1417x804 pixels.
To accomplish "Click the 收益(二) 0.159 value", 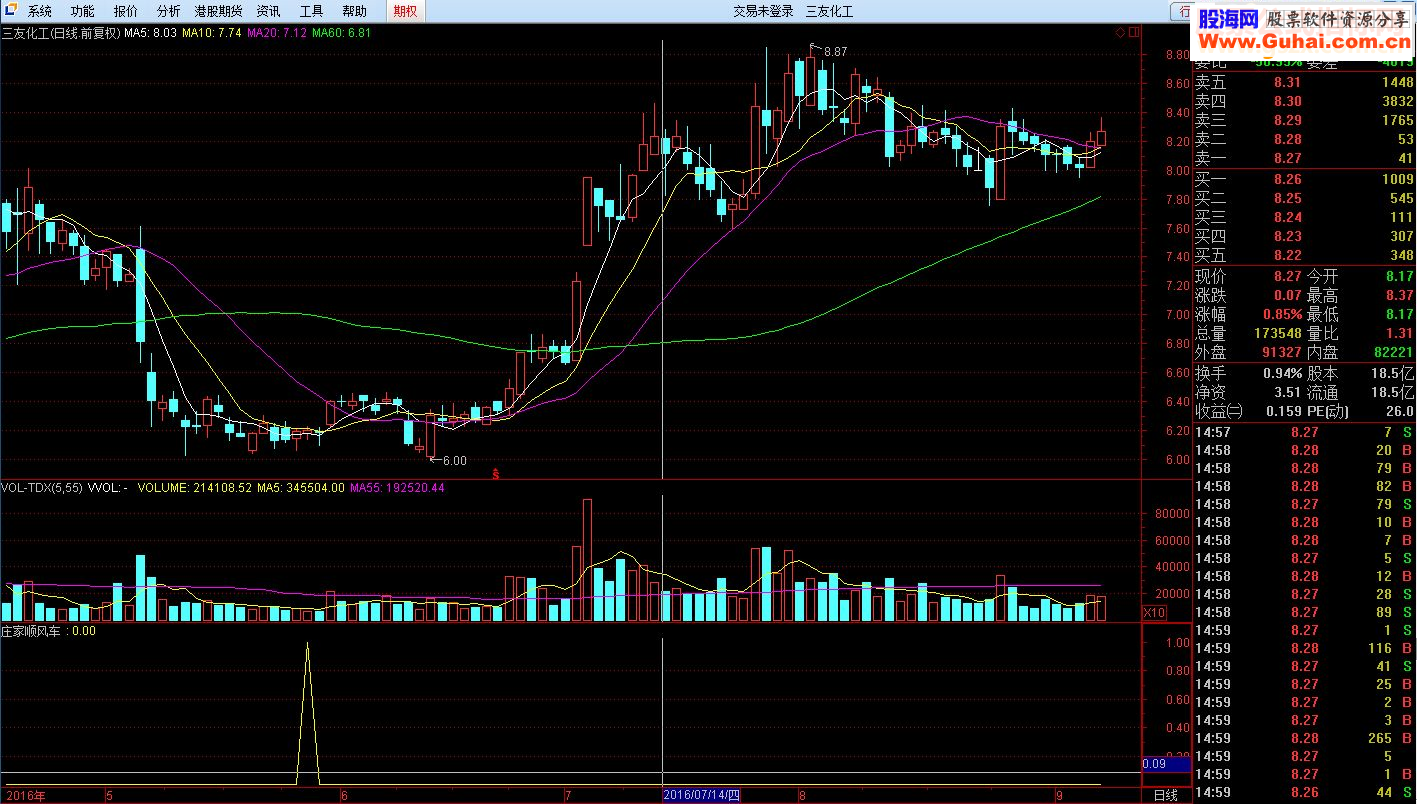I will coord(1283,411).
